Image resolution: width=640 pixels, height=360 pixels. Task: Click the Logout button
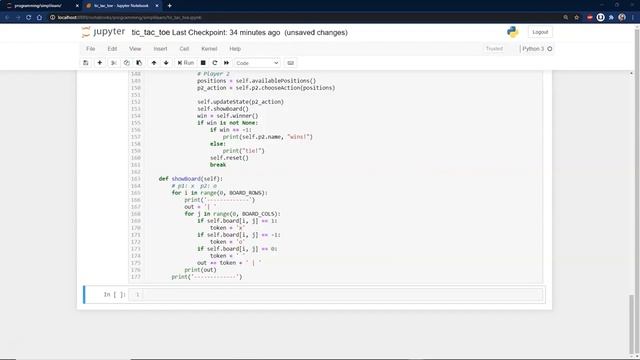[x=540, y=32]
